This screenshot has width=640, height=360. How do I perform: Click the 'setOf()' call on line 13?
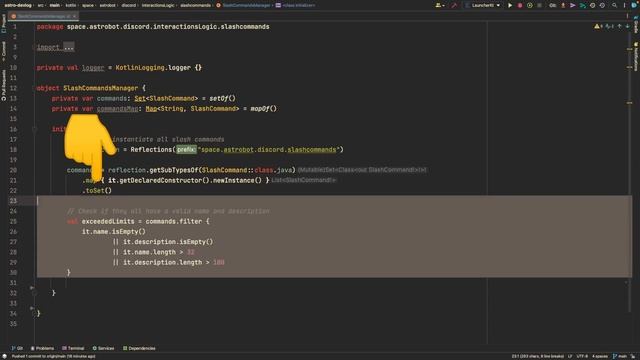pyautogui.click(x=222, y=98)
